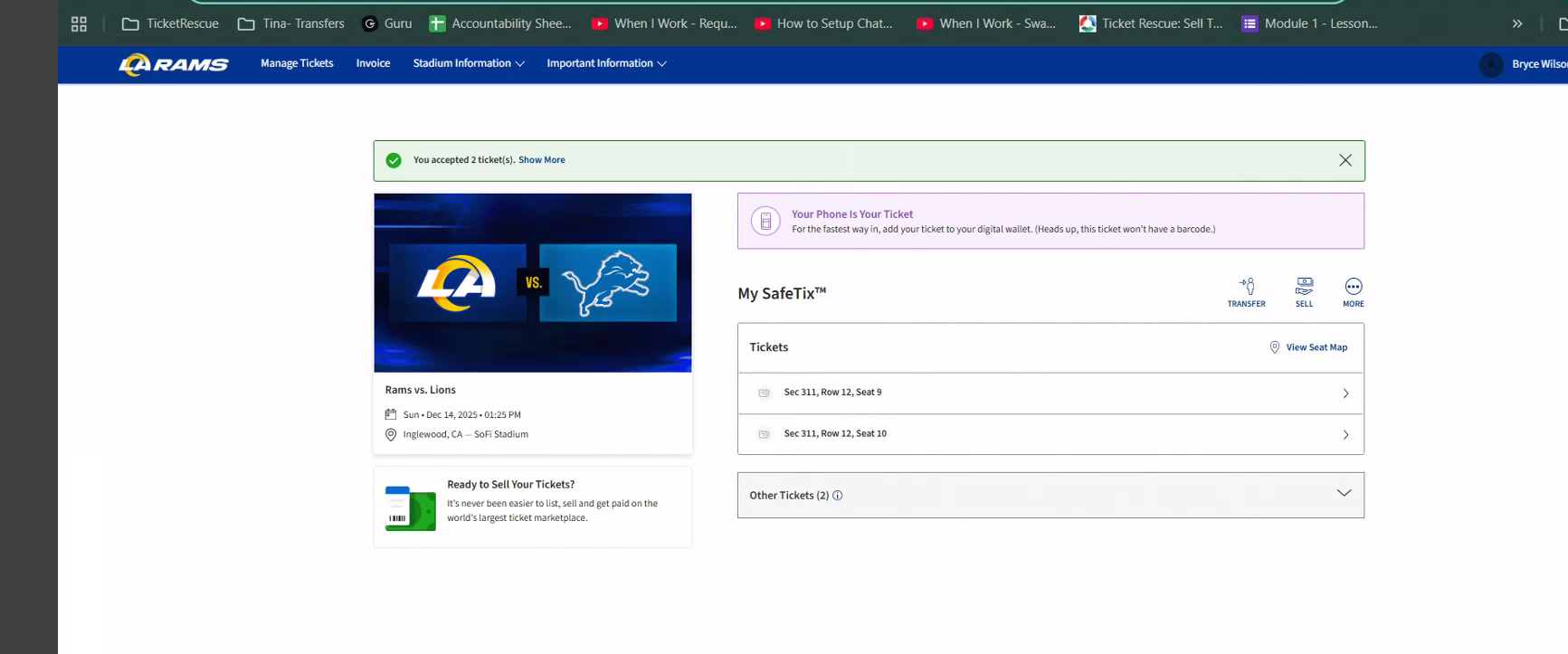
Task: Open ticket Sec 311, Row 12, Seat 10
Action: point(1050,434)
